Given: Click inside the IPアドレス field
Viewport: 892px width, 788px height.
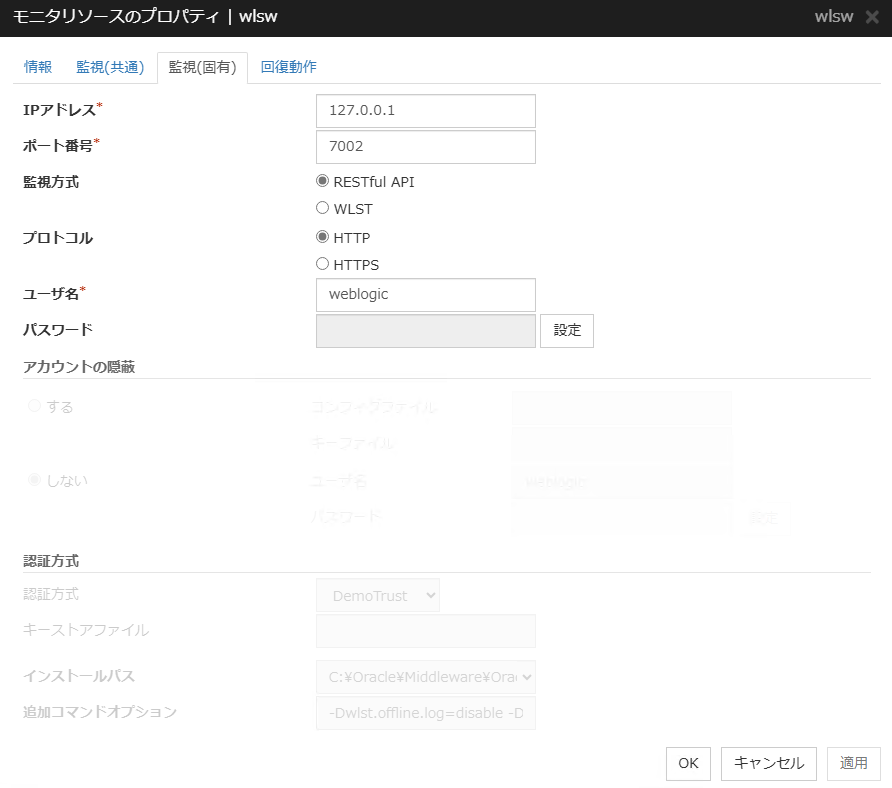Looking at the screenshot, I should tap(425, 110).
